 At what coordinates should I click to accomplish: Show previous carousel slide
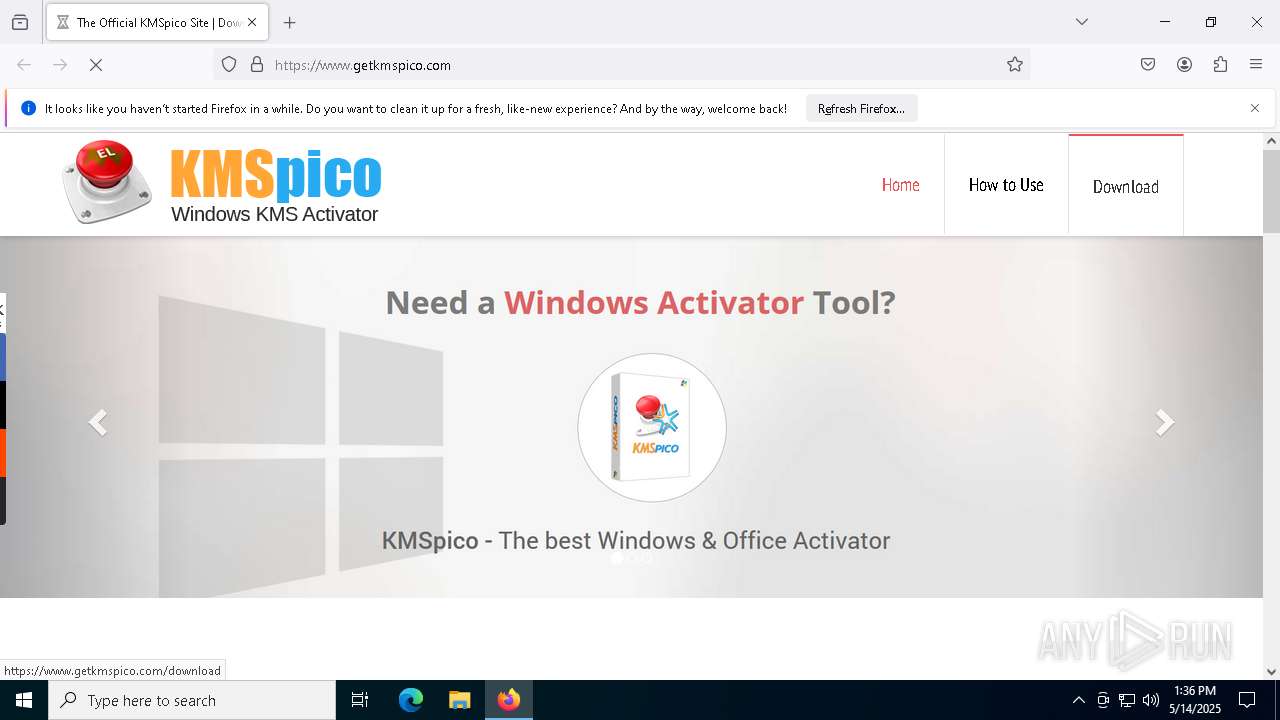click(x=97, y=422)
